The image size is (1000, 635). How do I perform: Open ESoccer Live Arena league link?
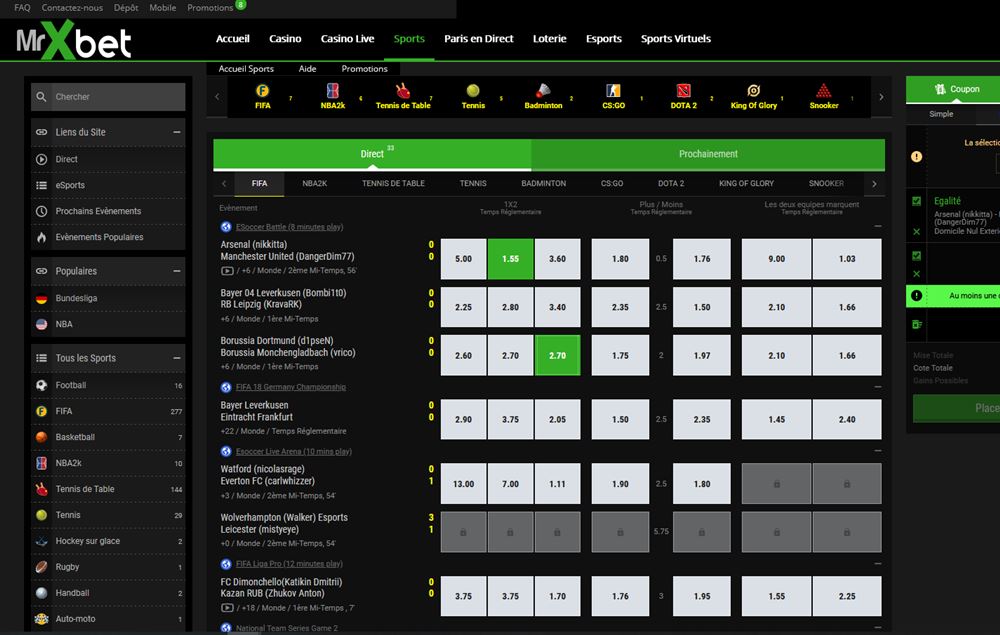click(x=293, y=451)
